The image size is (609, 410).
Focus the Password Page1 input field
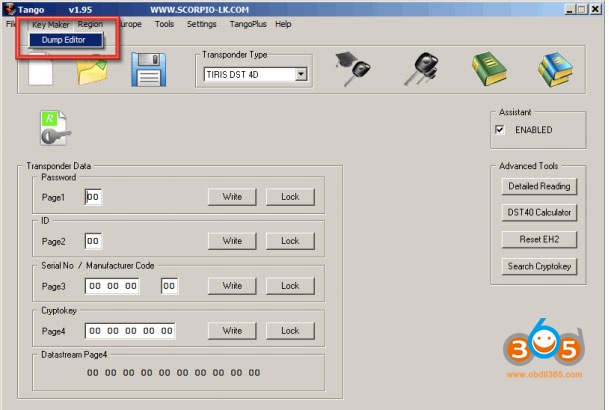pos(93,197)
